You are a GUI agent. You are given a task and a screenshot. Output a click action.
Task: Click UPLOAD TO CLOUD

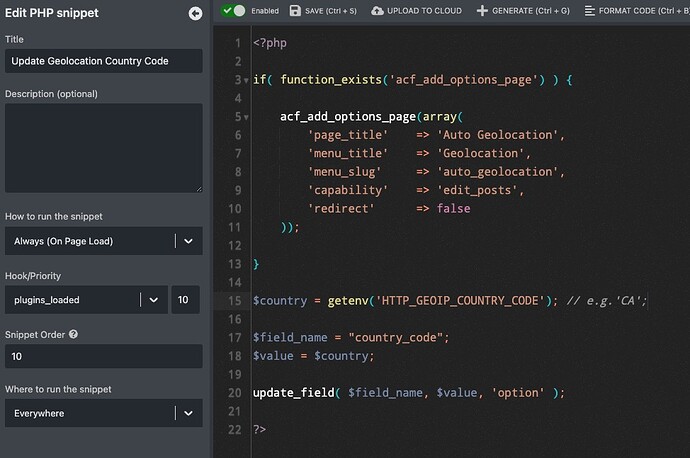[424, 11]
